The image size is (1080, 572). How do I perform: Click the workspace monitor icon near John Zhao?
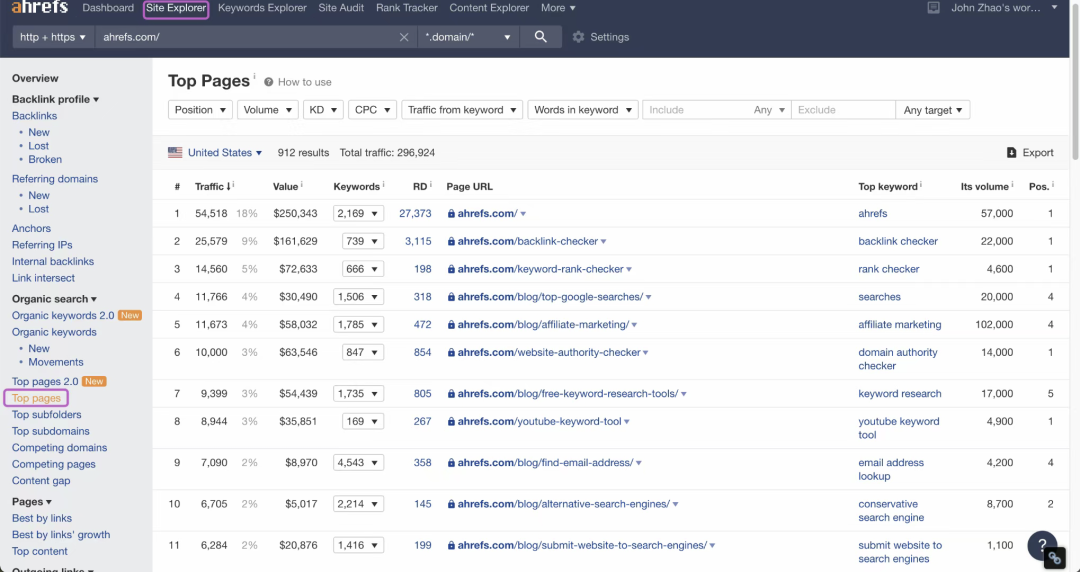click(933, 8)
